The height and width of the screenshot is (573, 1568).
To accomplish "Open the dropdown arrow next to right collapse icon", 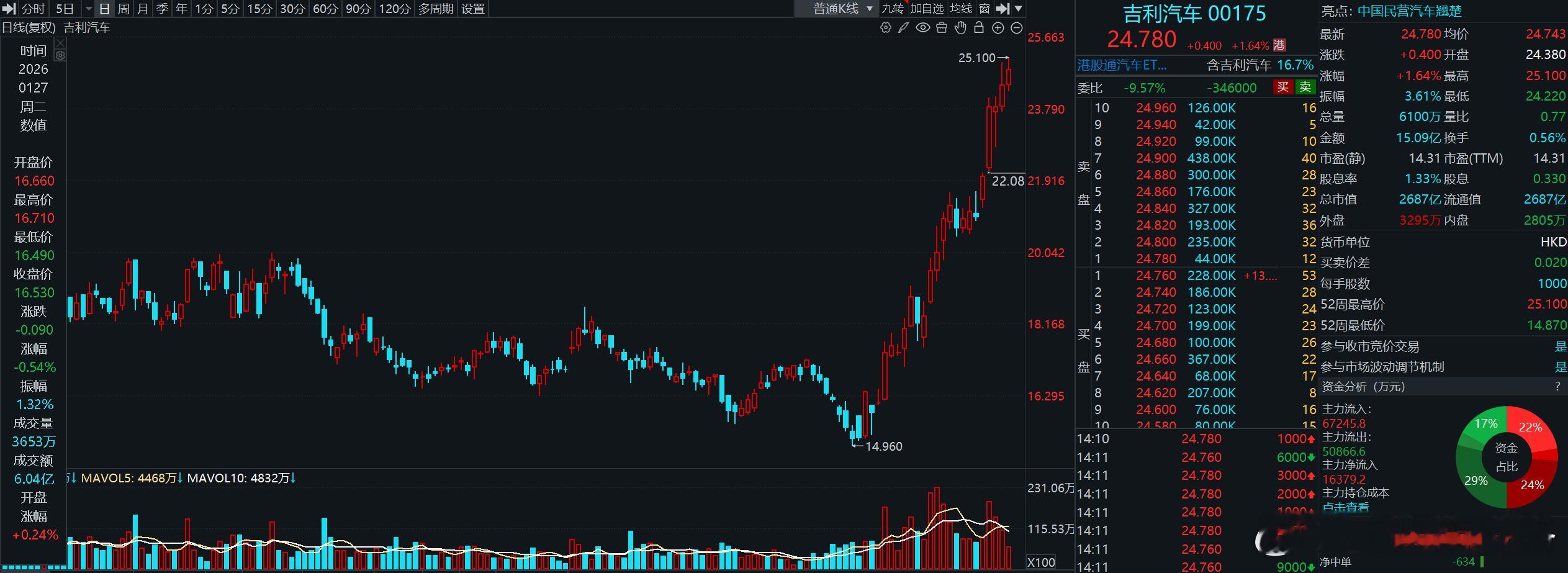I will [1018, 9].
